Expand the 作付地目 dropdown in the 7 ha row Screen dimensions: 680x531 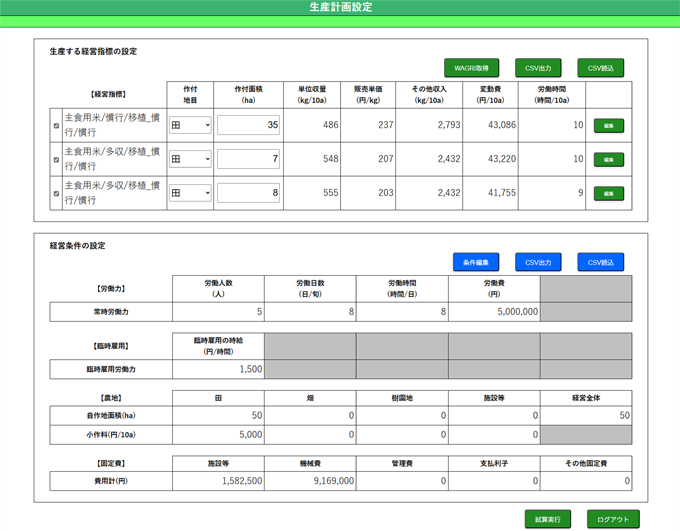click(190, 160)
